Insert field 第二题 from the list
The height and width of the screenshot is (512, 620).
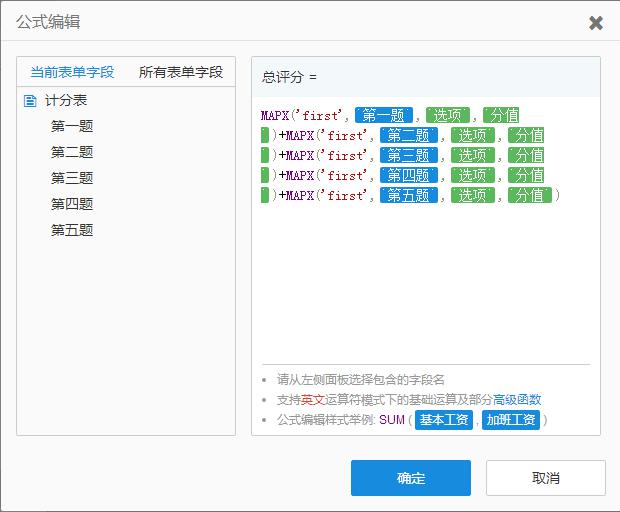point(72,153)
